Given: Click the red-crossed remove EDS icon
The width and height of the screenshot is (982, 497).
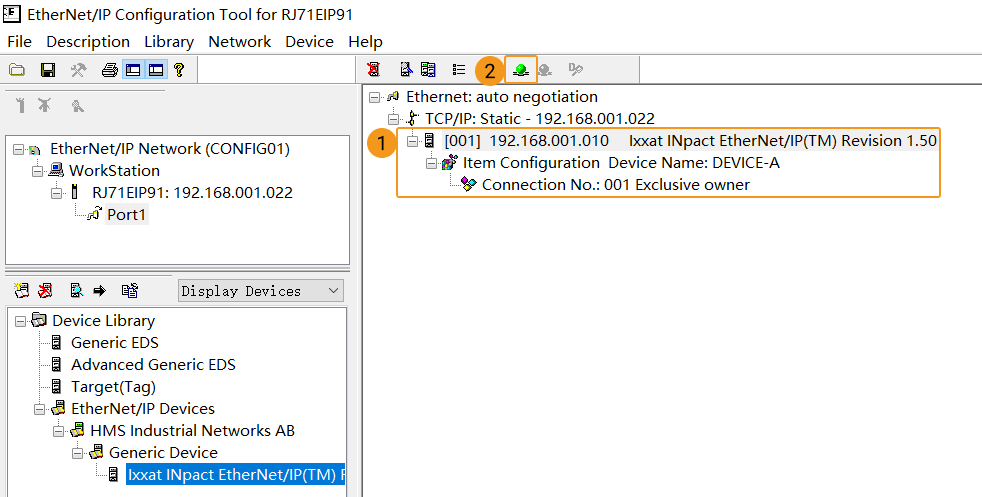Looking at the screenshot, I should click(45, 291).
